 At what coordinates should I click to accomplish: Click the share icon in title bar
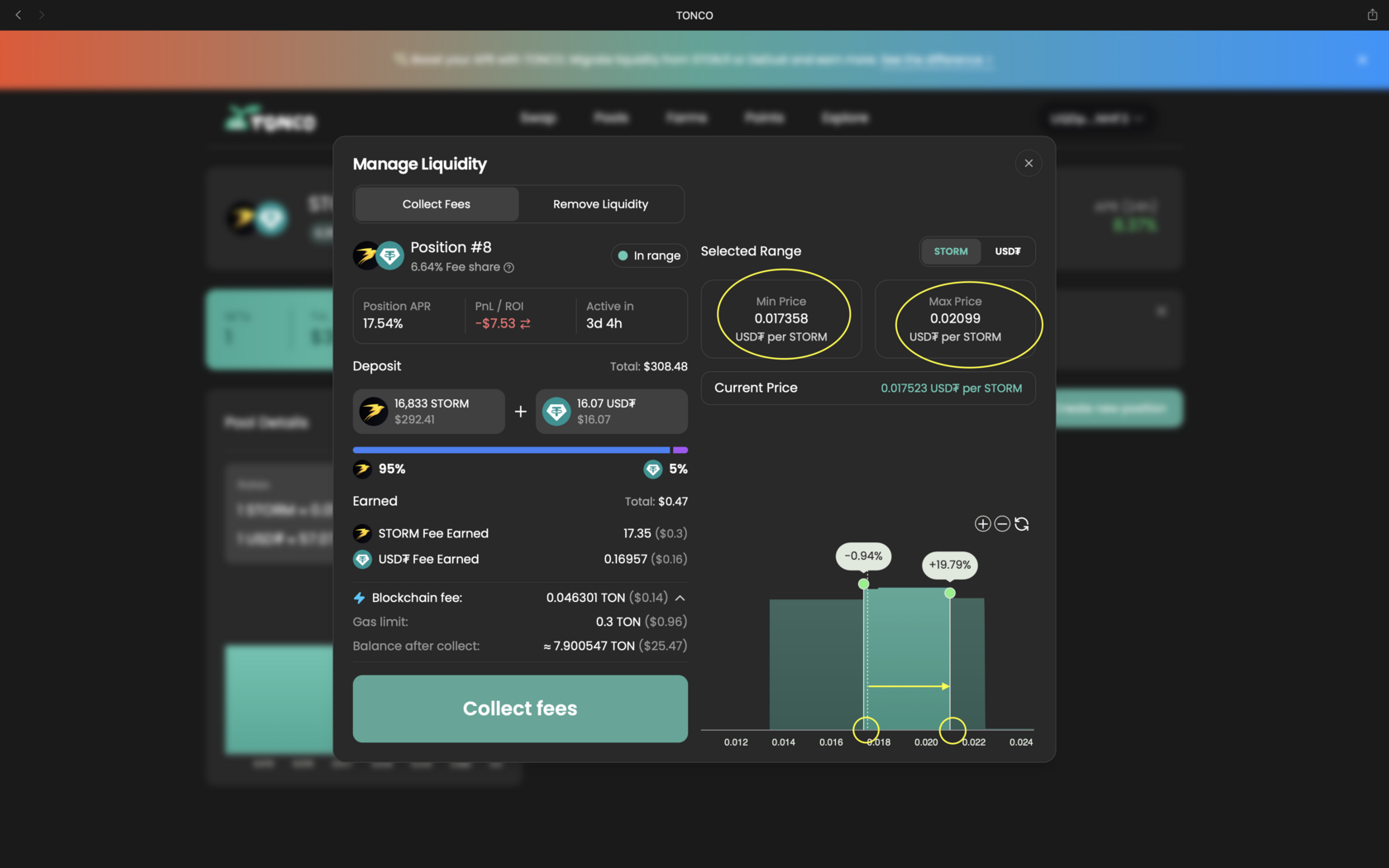(x=1372, y=15)
